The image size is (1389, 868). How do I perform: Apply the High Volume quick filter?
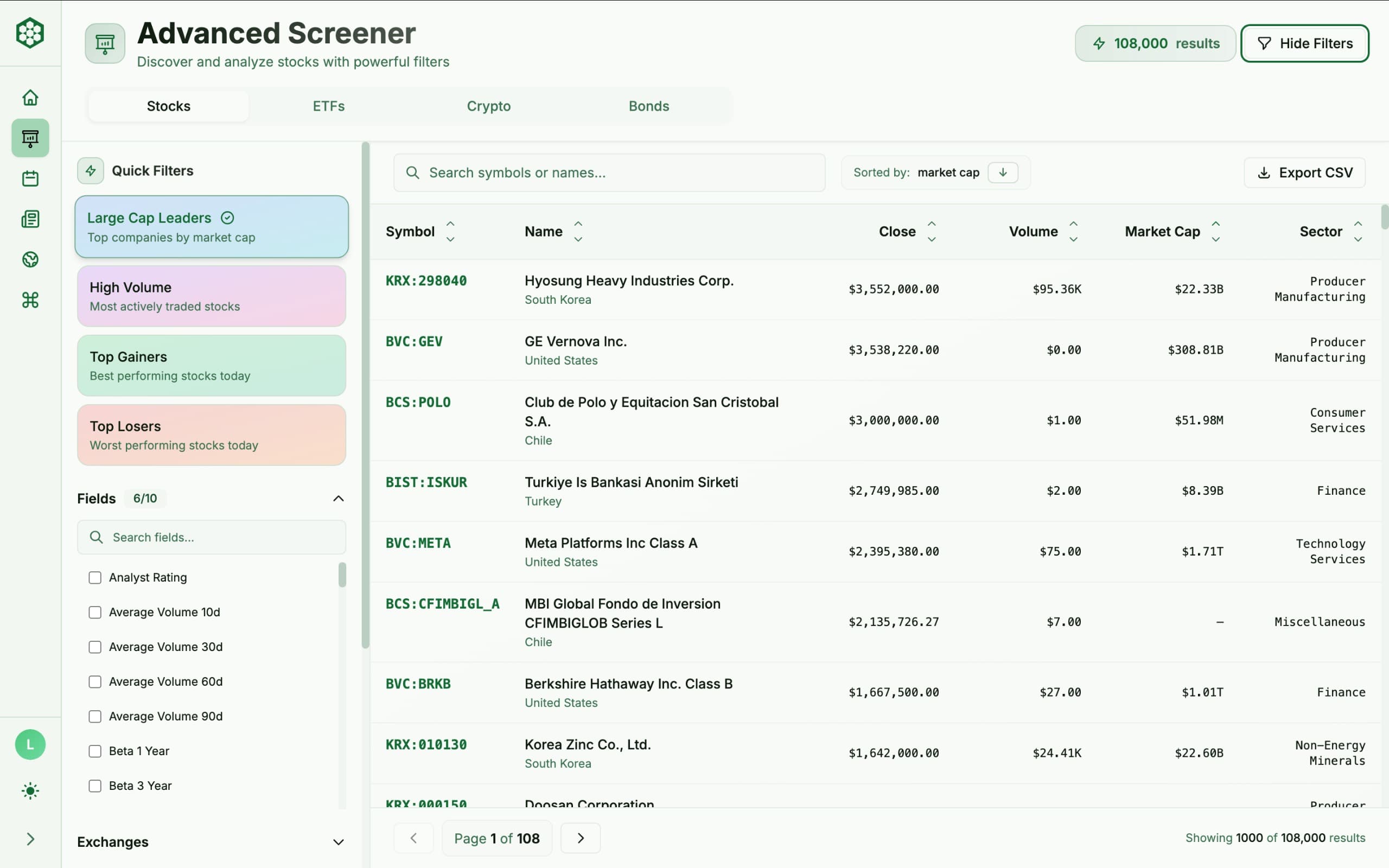coord(212,296)
